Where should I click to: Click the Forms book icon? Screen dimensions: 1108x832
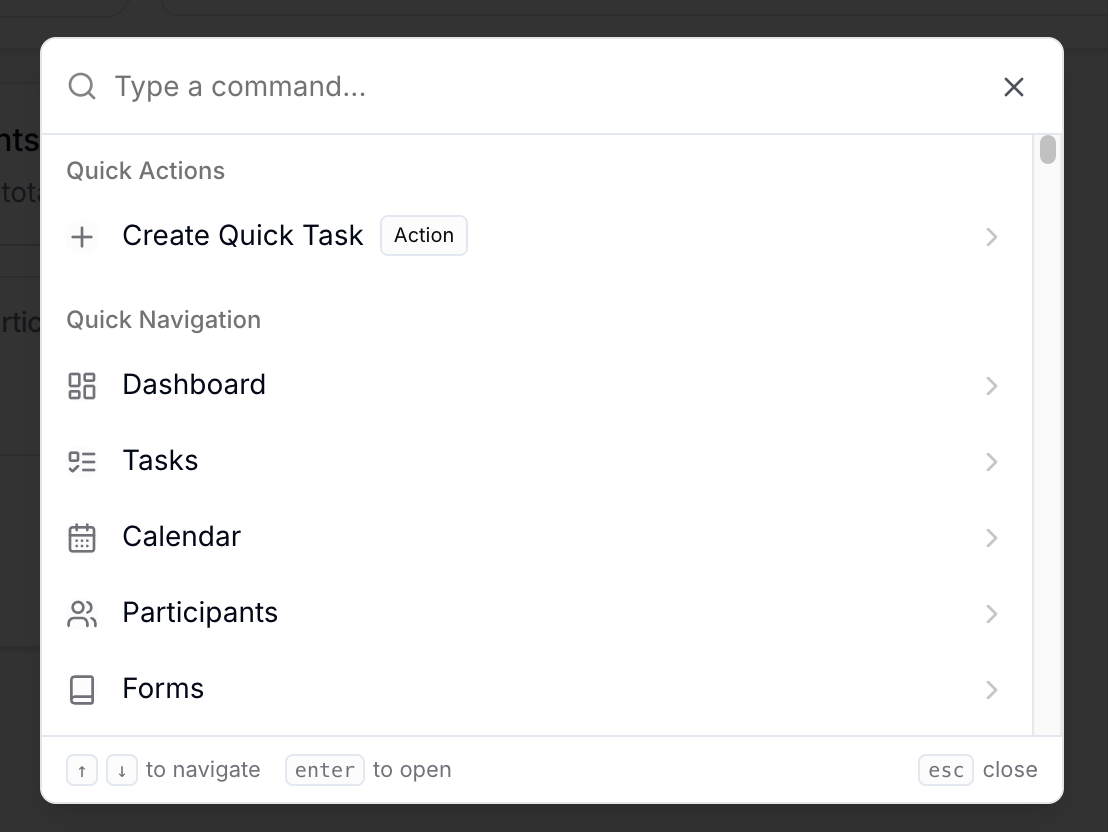[x=82, y=690]
